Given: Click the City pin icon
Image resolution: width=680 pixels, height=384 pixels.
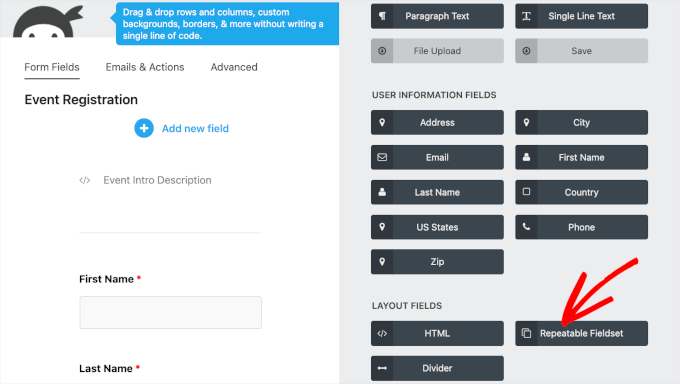Looking at the screenshot, I should coord(526,122).
